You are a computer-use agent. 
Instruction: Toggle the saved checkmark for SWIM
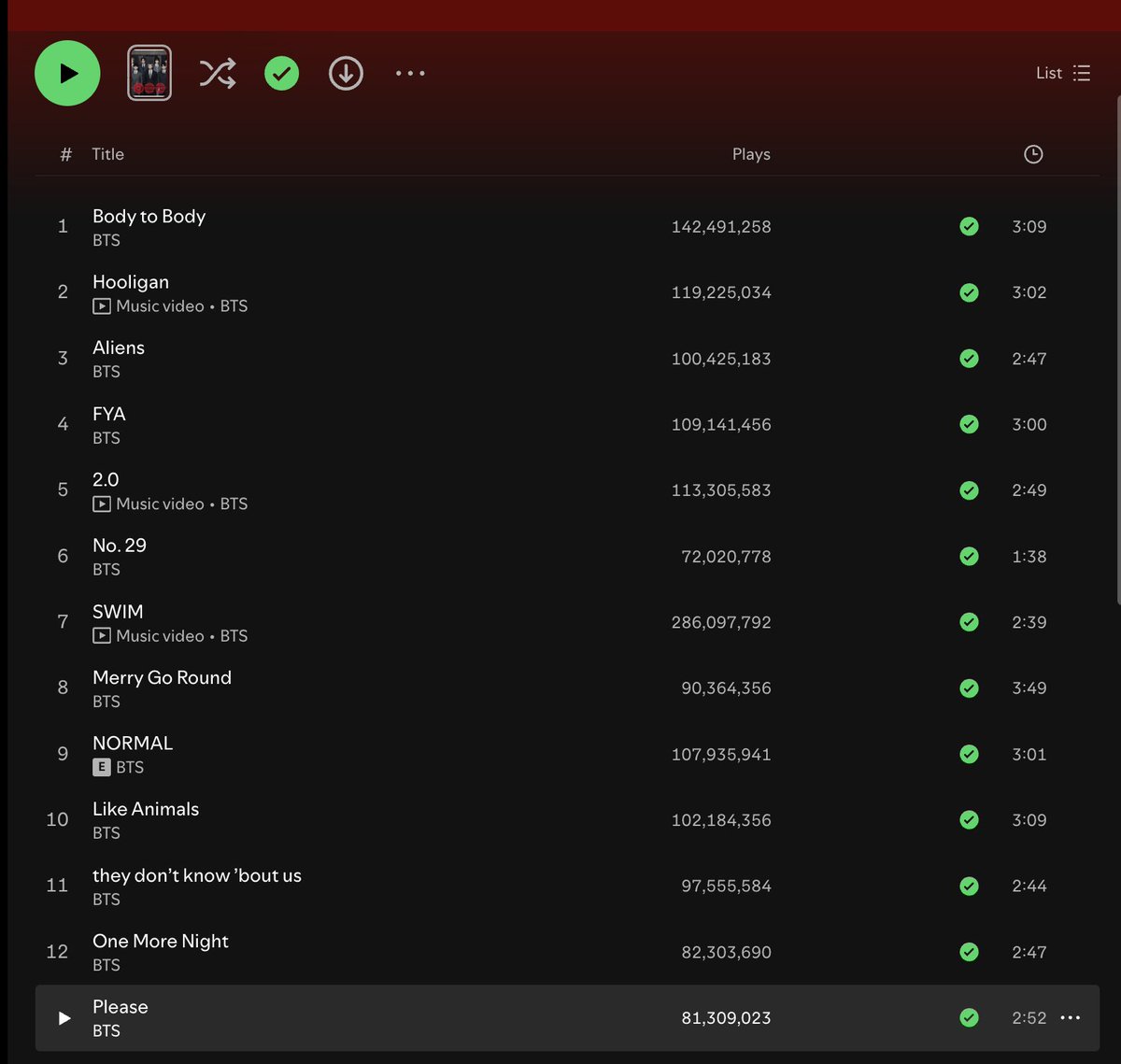[970, 622]
